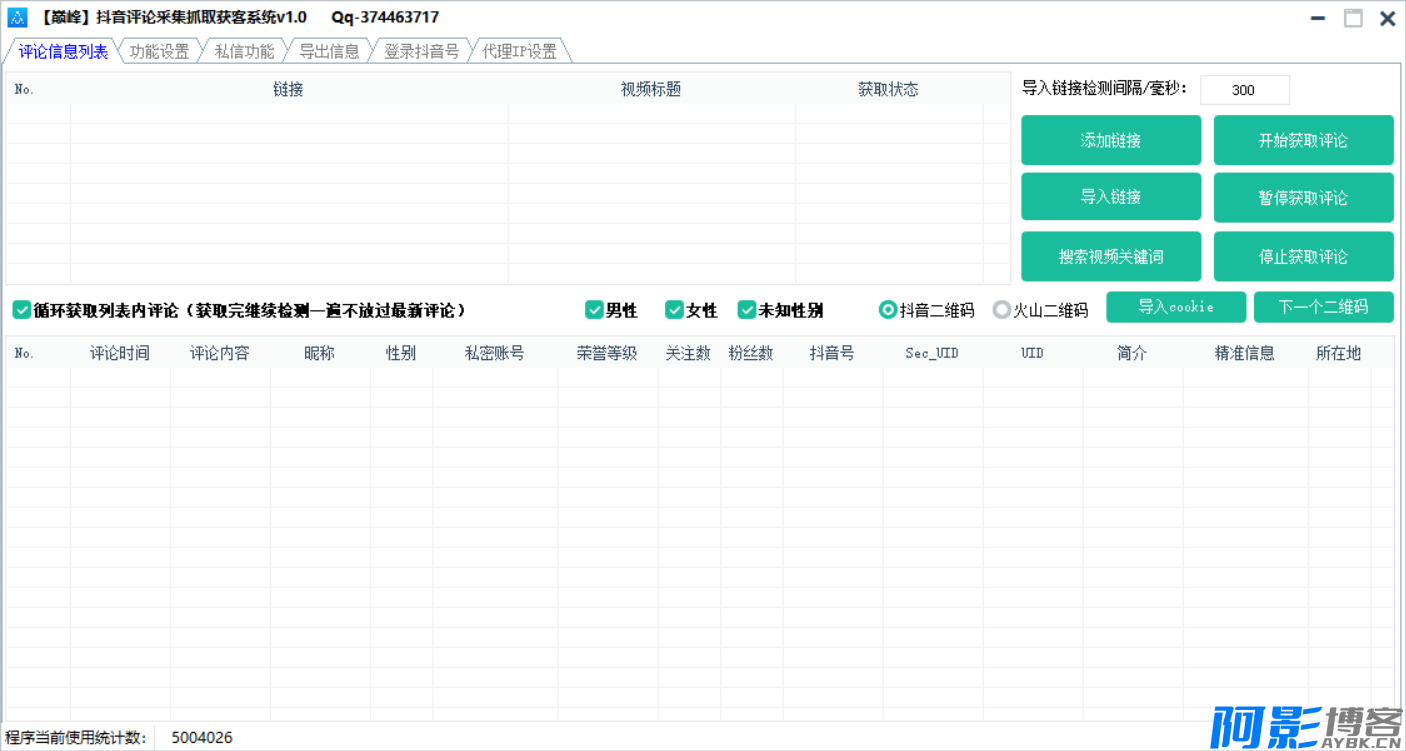This screenshot has width=1406, height=751.
Task: Click the 获取状态 column header
Action: pos(888,89)
